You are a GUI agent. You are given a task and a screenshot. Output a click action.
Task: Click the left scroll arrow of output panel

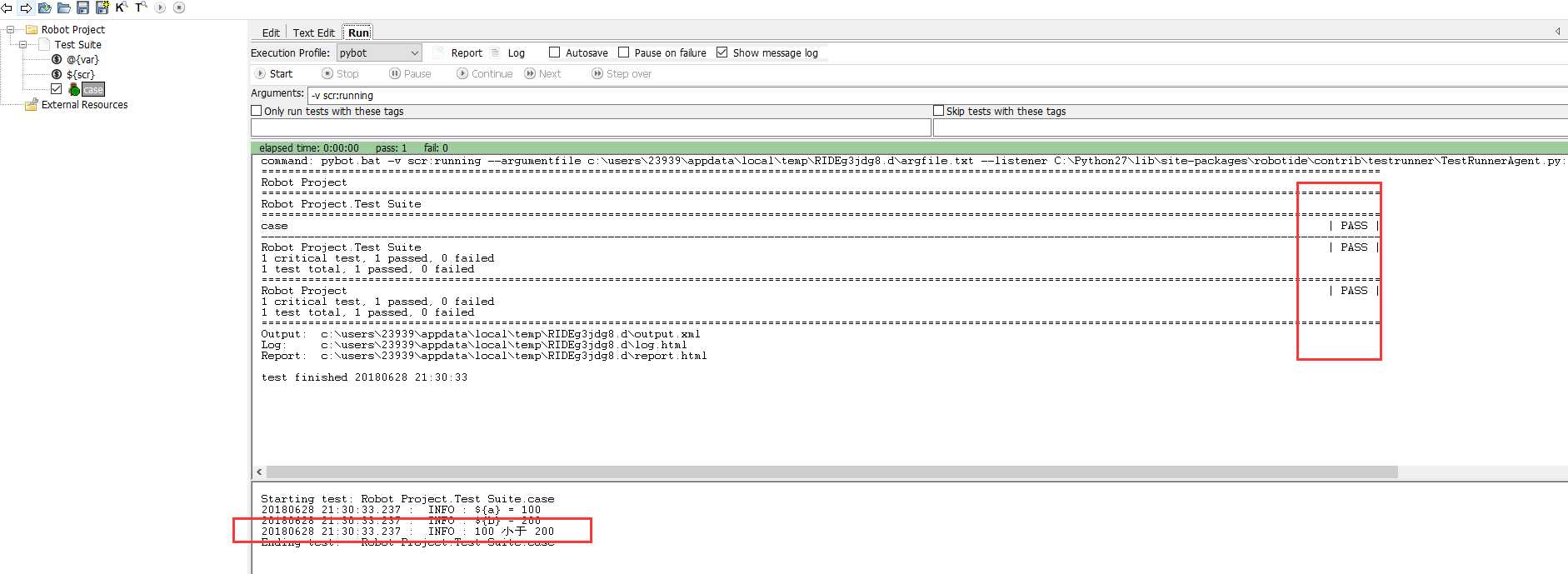259,472
